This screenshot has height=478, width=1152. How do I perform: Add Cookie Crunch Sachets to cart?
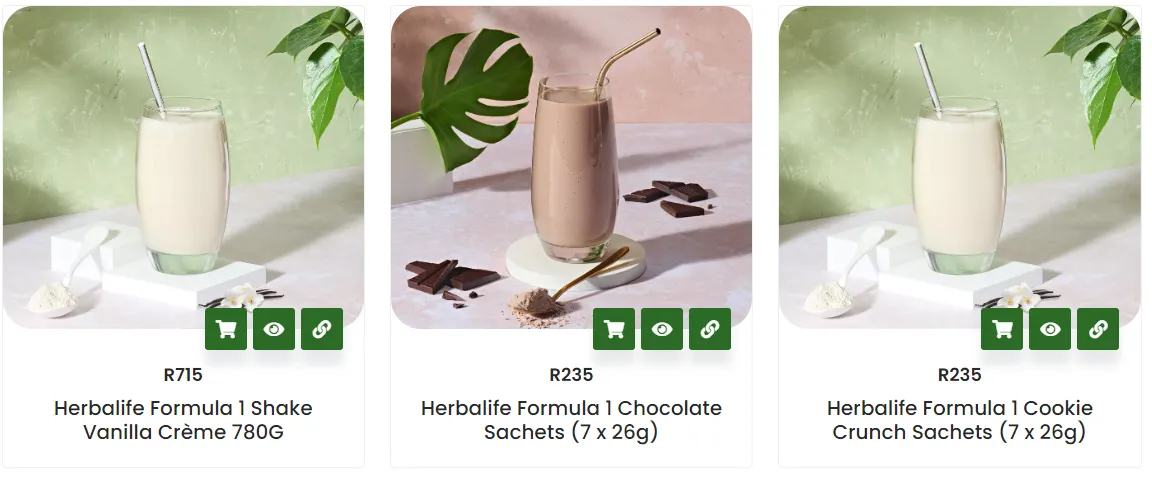coord(1001,329)
